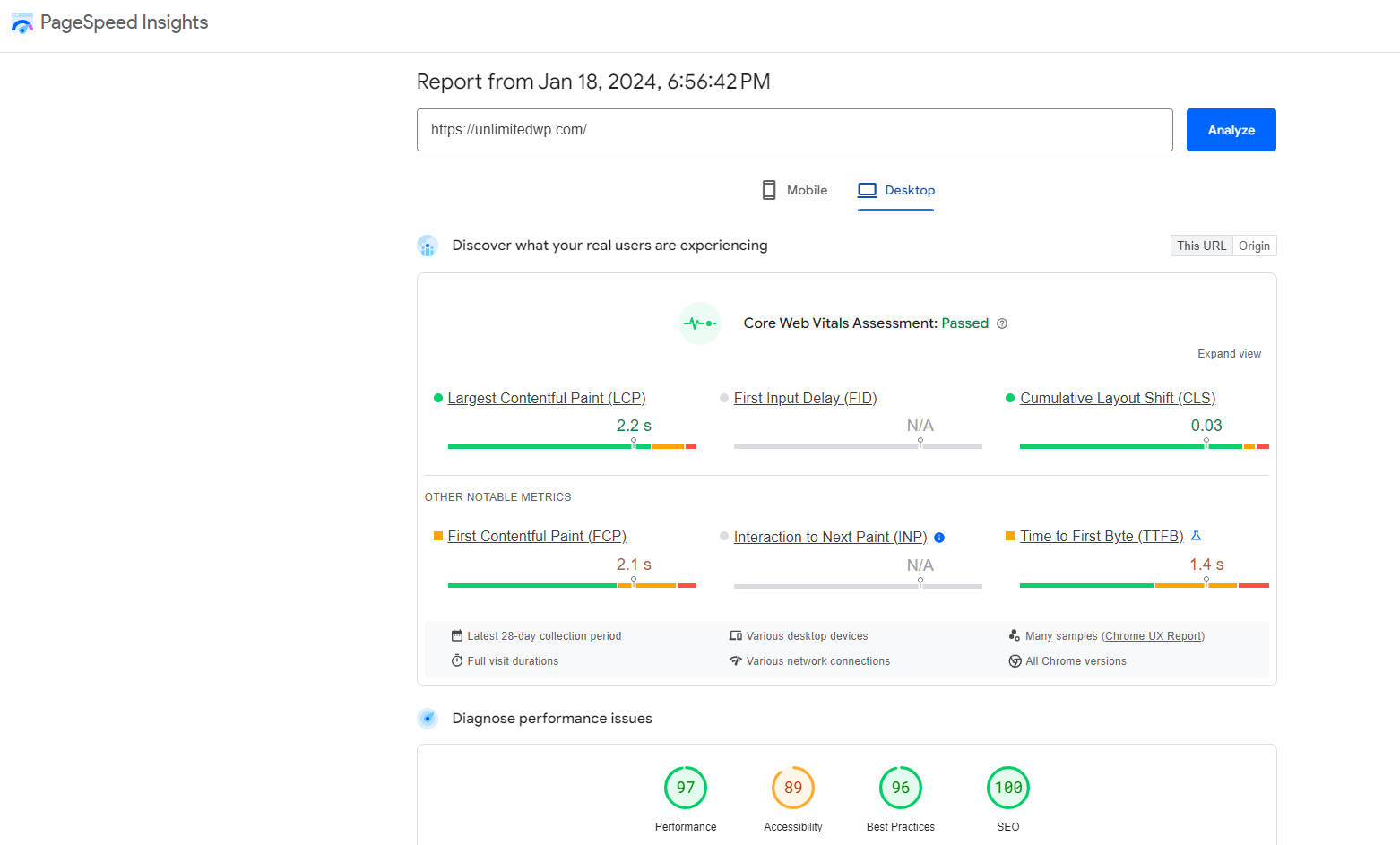This screenshot has width=1400, height=845.
Task: Click the calendar icon by collection period
Action: click(457, 635)
